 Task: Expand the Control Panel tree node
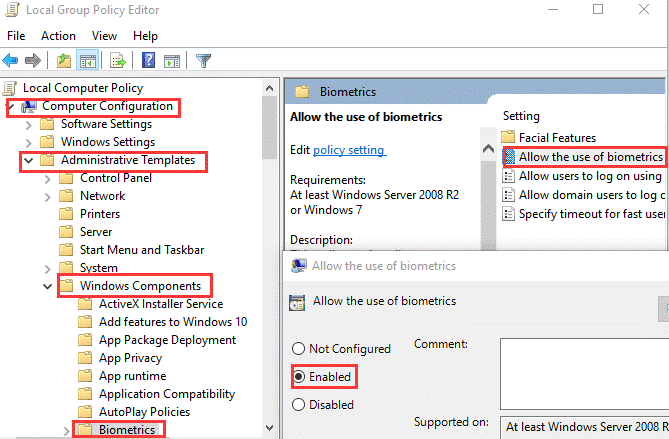click(x=46, y=178)
